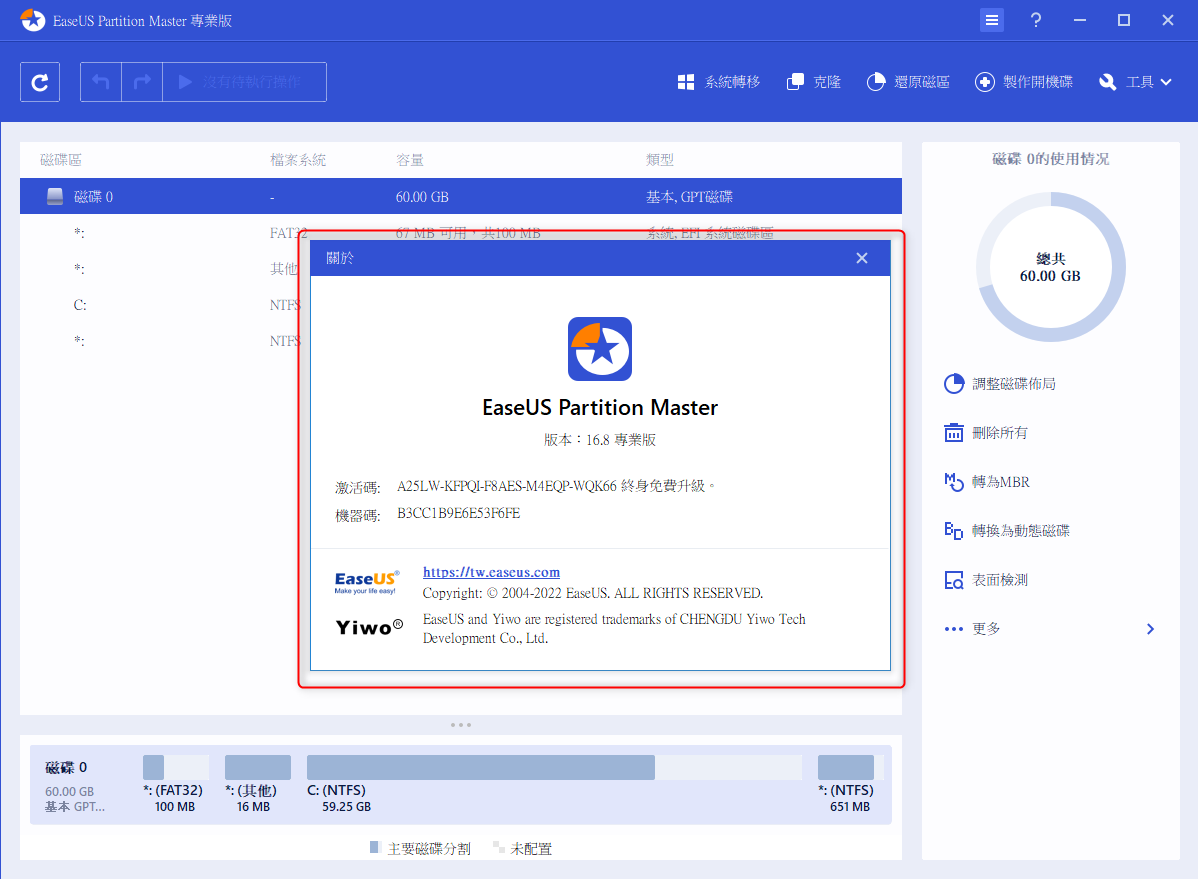Image resolution: width=1198 pixels, height=879 pixels.
Task: Click the EaseUS app icon in title bar
Action: click(33, 21)
